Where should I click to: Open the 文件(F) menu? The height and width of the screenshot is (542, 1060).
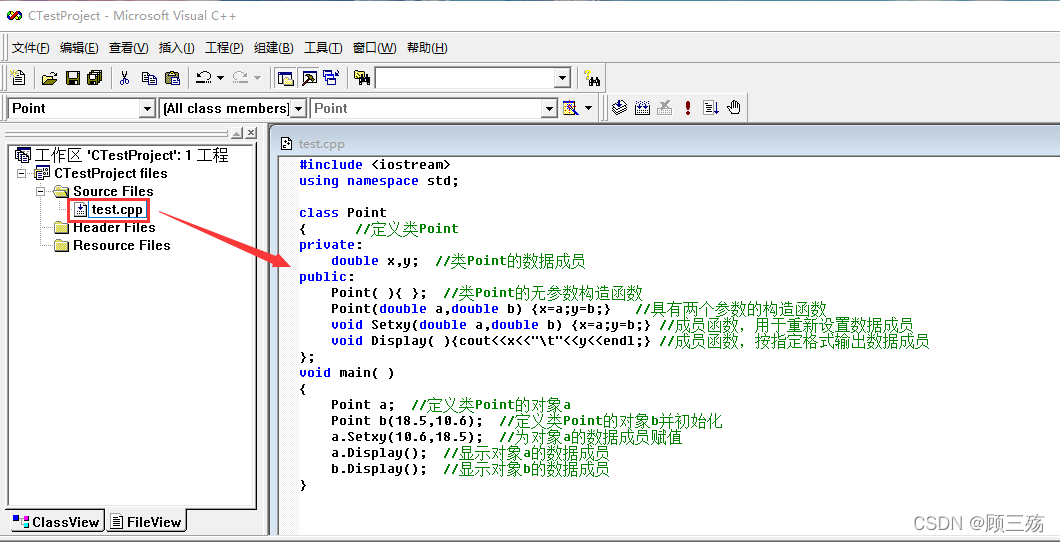pyautogui.click(x=31, y=48)
